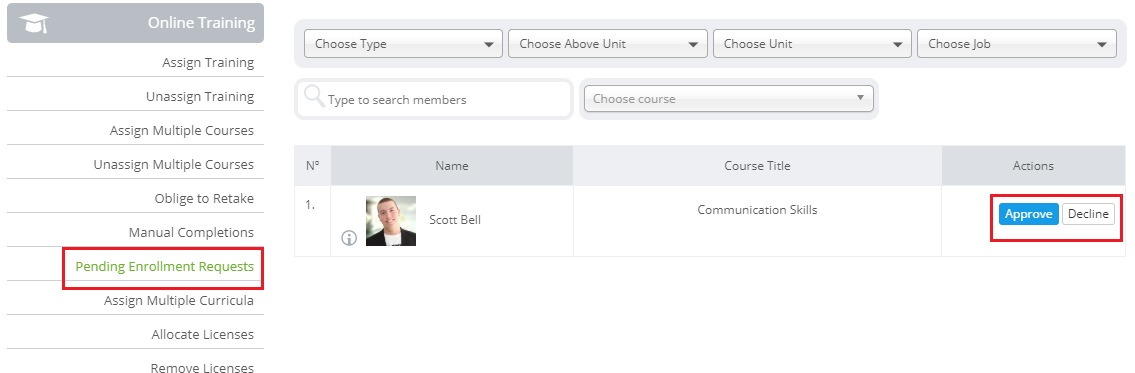Open the Choose Above Unit dropdown
Screen dimensions: 1135x373
(x=608, y=43)
